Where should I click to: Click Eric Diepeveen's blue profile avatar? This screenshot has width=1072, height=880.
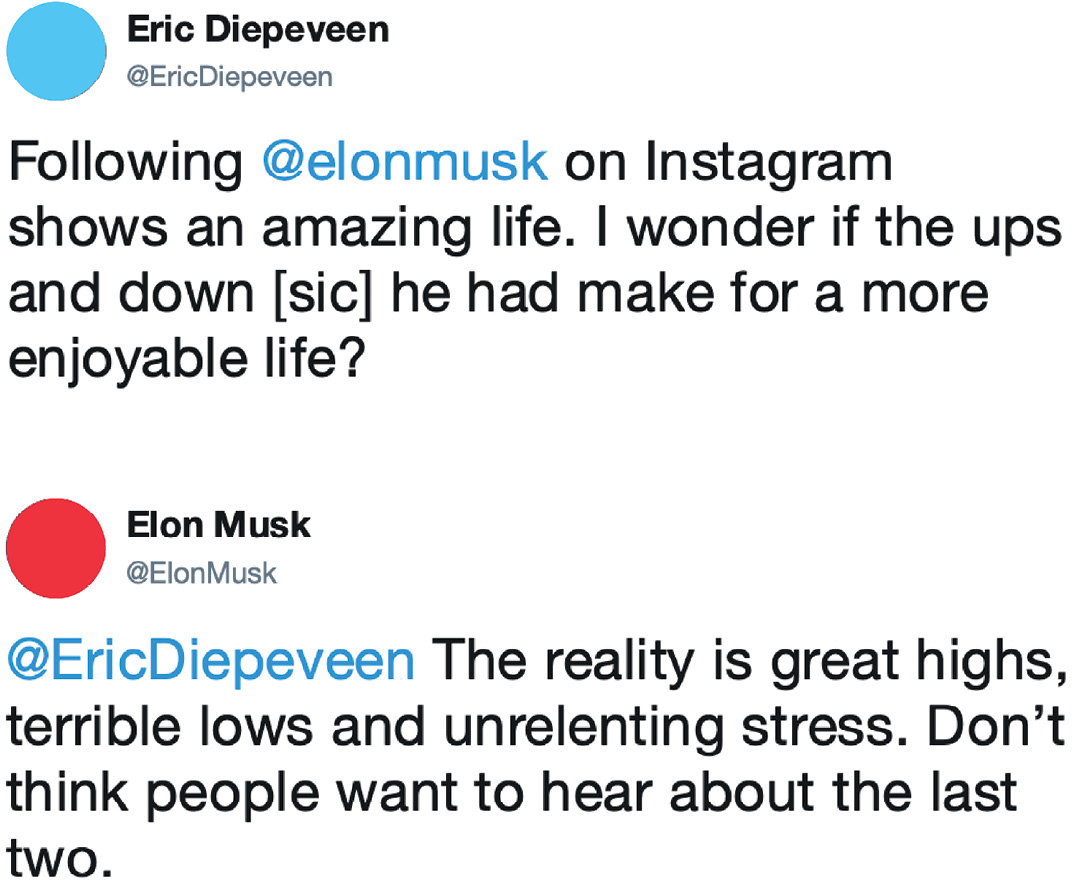56,51
